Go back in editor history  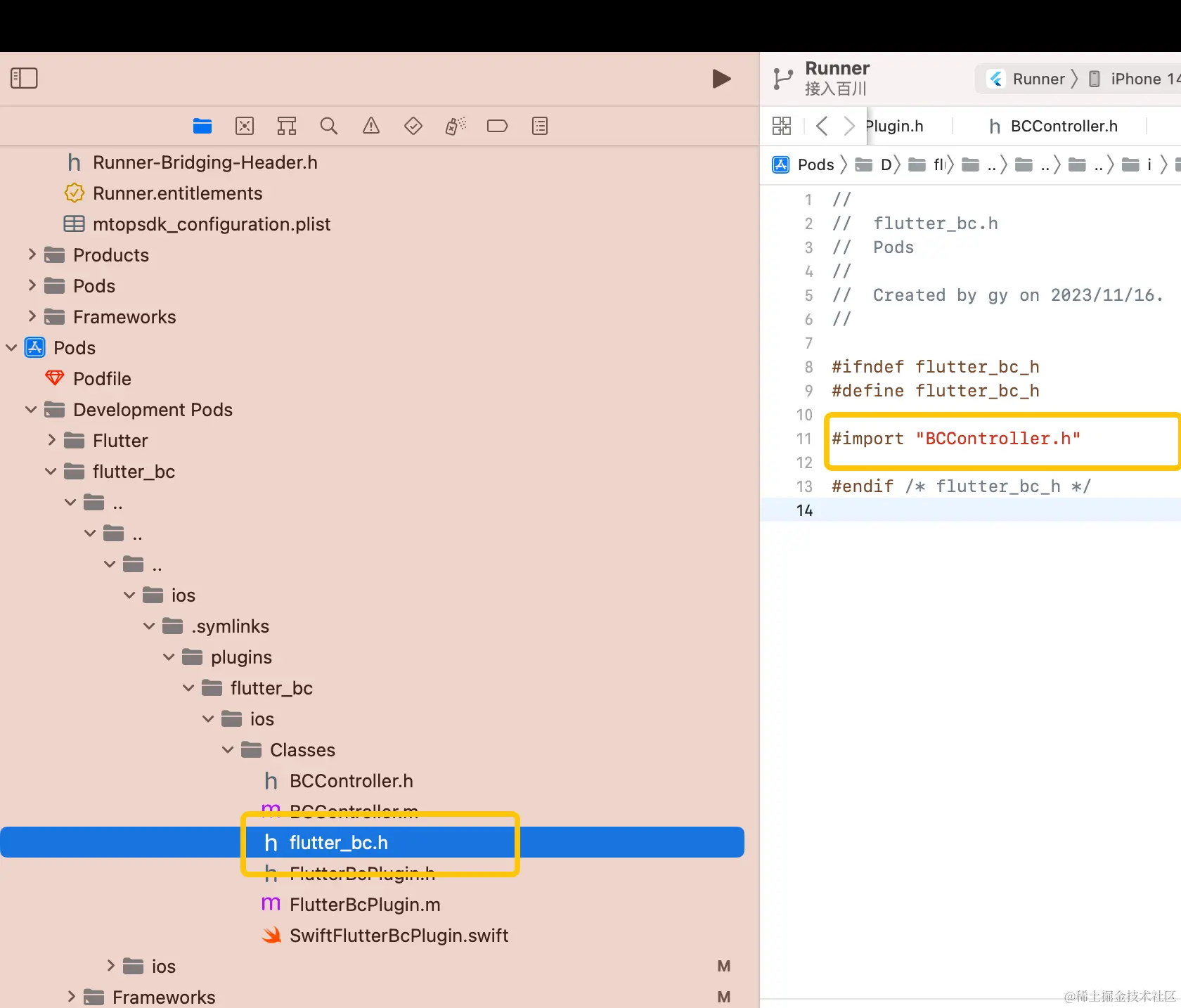pyautogui.click(x=822, y=126)
